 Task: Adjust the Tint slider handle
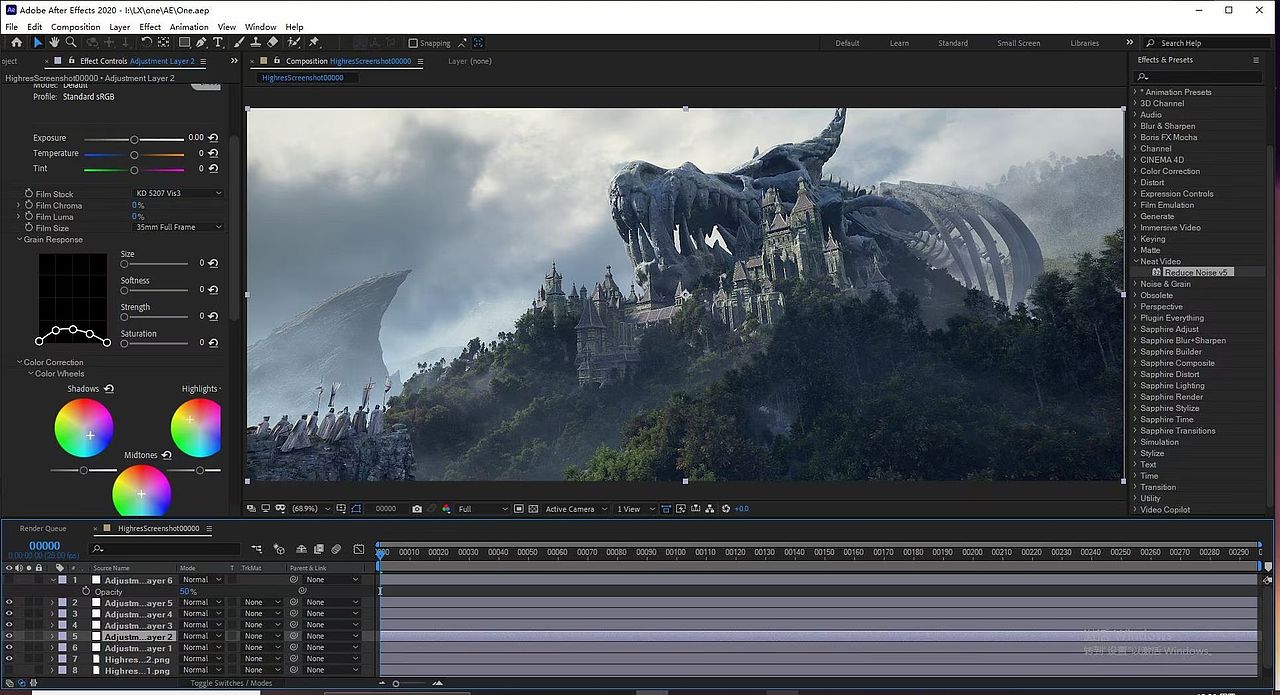point(134,169)
